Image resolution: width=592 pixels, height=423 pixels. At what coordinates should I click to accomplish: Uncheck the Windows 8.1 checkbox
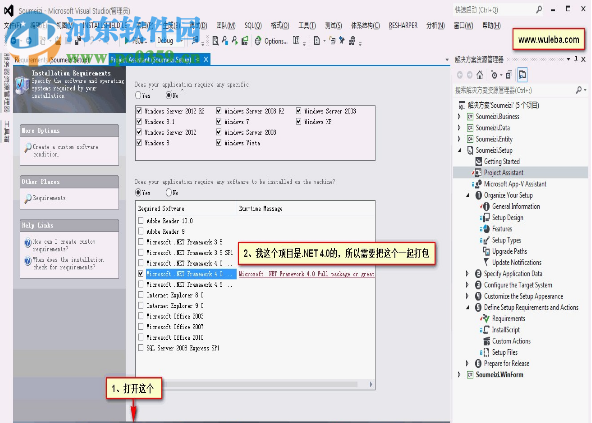point(139,122)
